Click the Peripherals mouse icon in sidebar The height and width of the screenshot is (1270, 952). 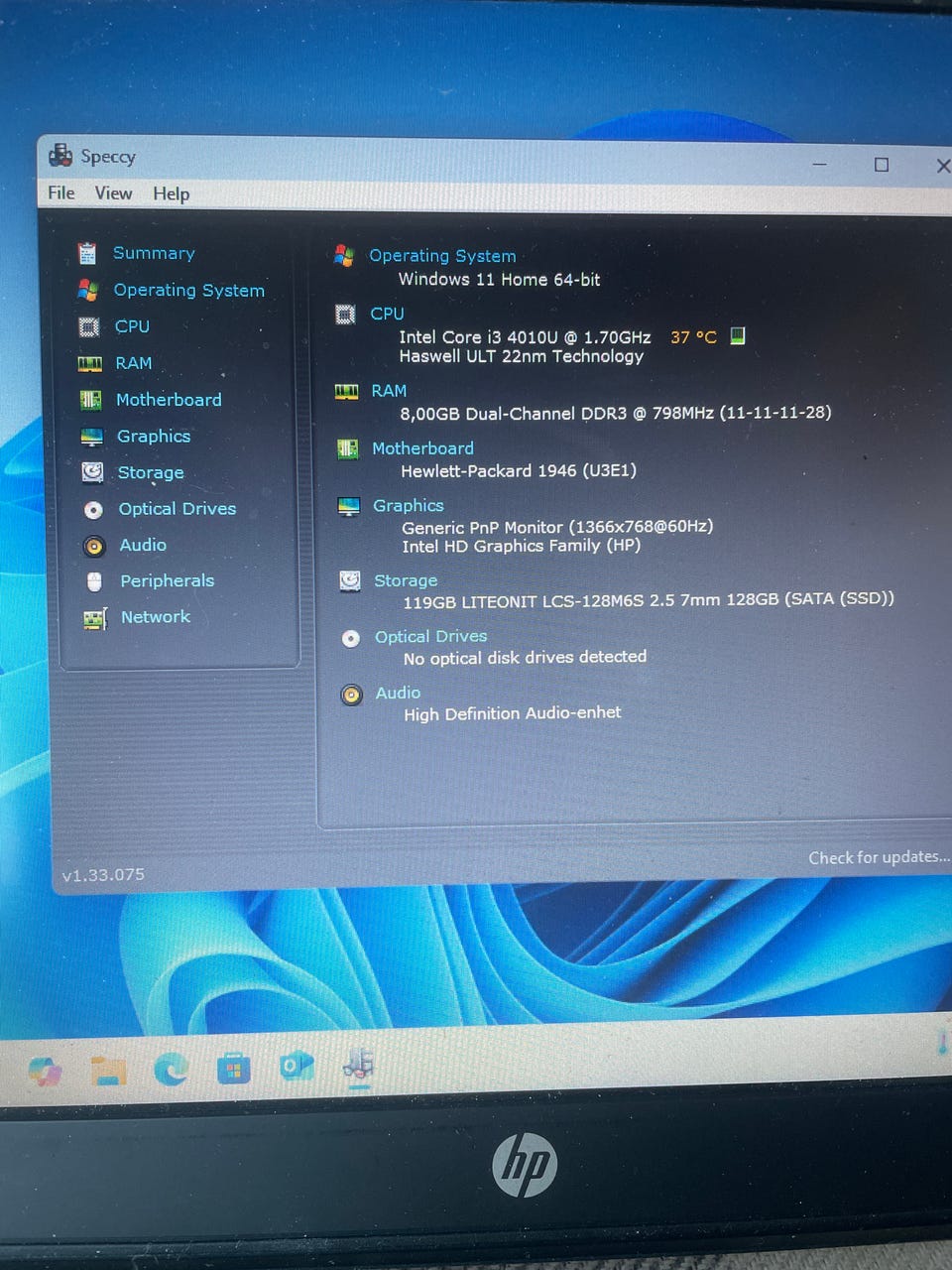coord(94,581)
